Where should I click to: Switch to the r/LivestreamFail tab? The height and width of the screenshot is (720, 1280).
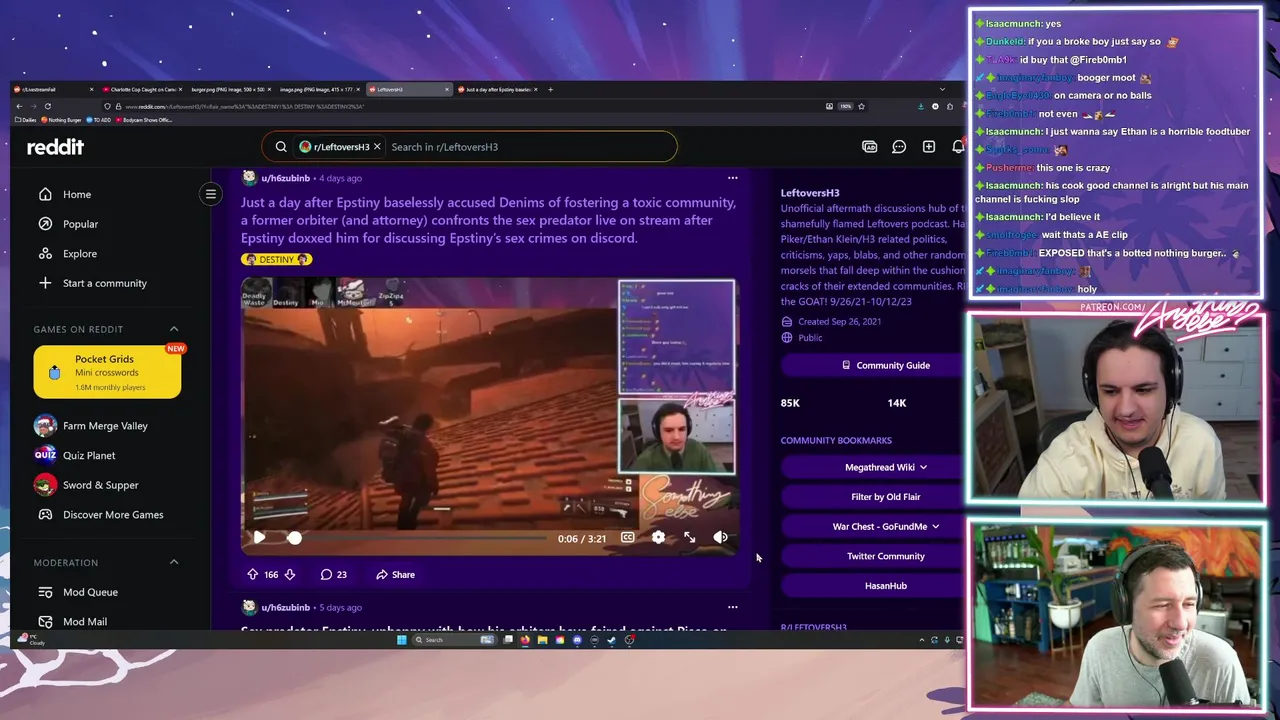click(x=53, y=89)
